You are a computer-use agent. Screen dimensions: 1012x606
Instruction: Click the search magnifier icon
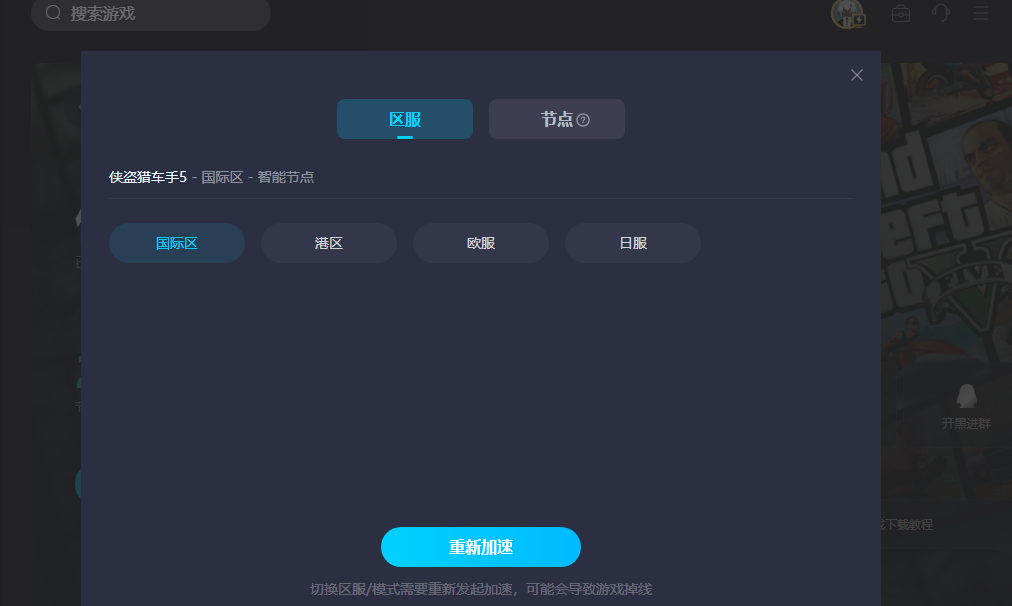[x=54, y=13]
